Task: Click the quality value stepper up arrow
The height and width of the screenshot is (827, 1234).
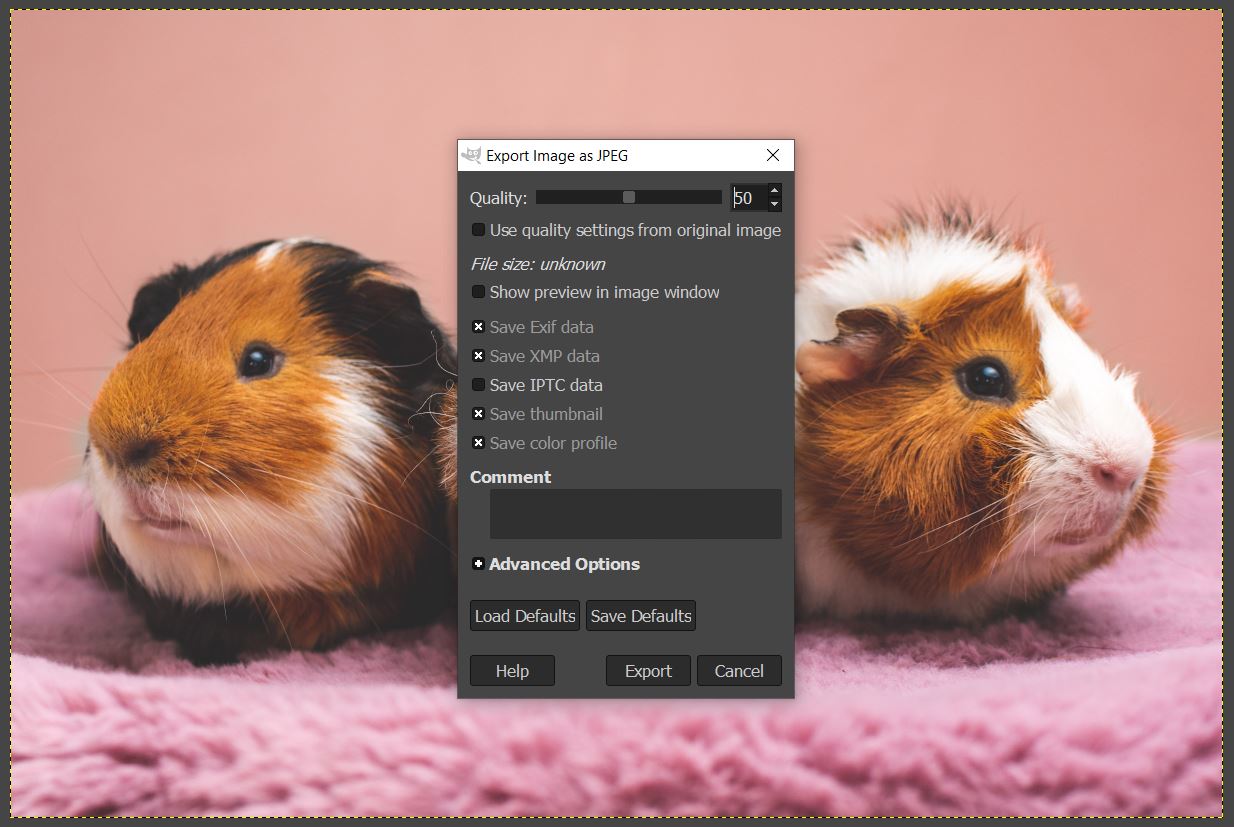Action: tap(774, 189)
